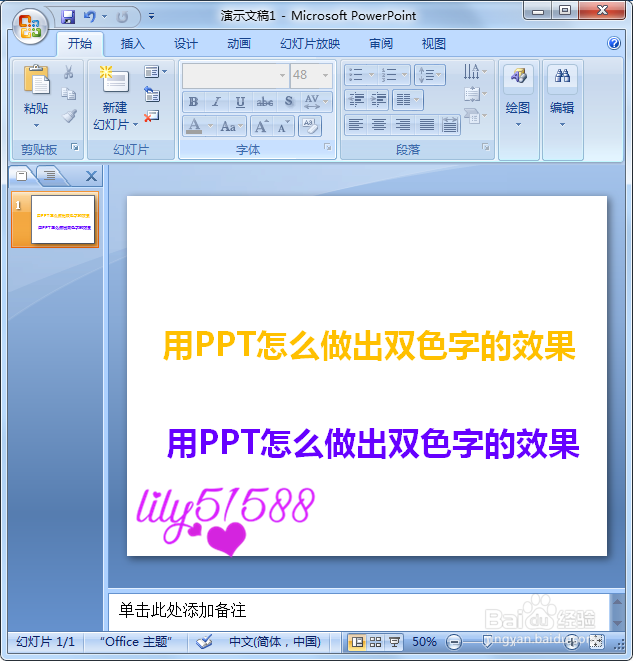The height and width of the screenshot is (661, 633).
Task: Increase font size with large A
Action: click(x=261, y=126)
